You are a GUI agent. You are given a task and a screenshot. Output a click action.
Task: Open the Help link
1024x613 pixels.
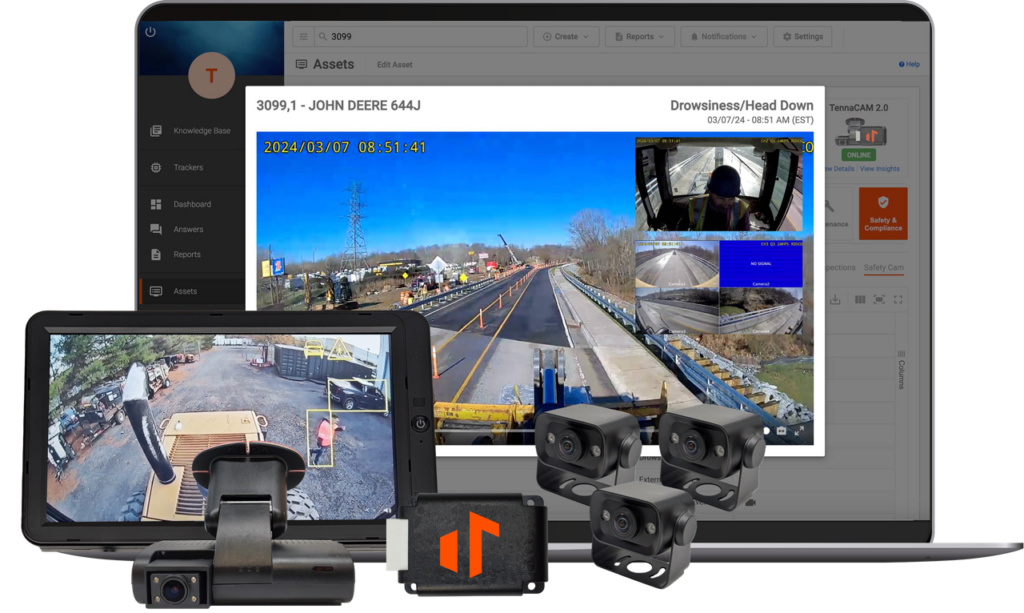click(x=909, y=64)
